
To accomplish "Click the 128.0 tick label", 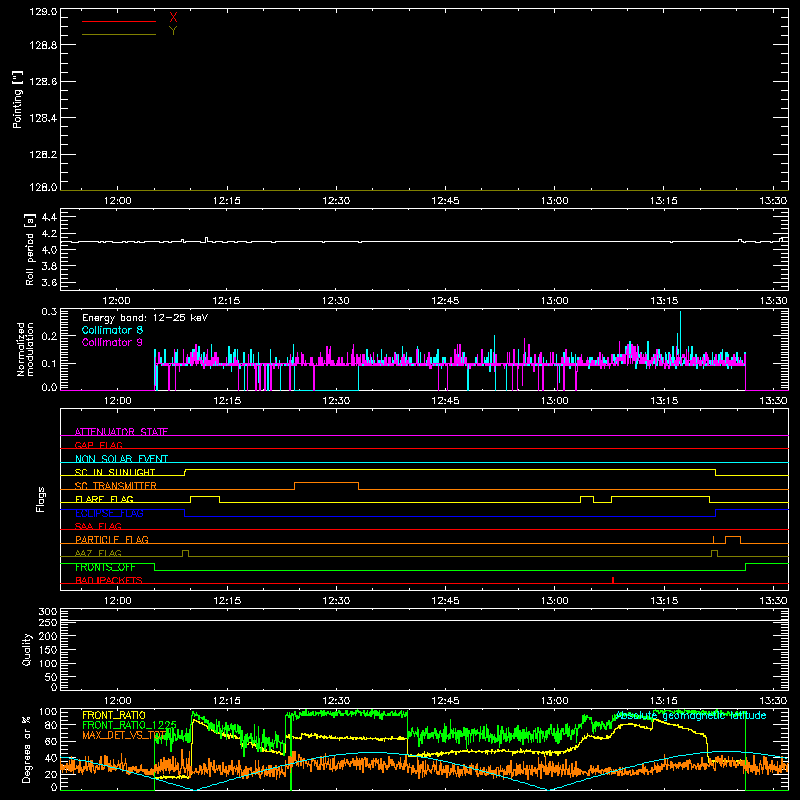I will [x=43, y=187].
